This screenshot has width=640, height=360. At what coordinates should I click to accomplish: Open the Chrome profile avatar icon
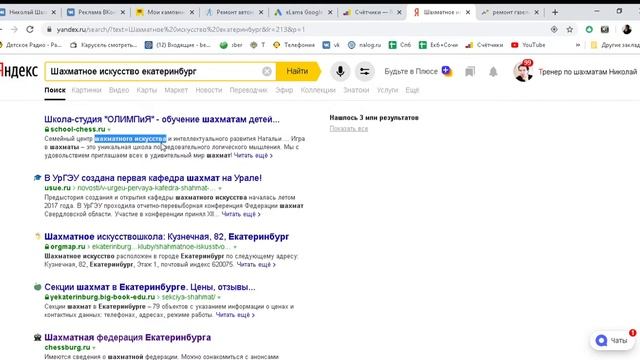coord(627,29)
